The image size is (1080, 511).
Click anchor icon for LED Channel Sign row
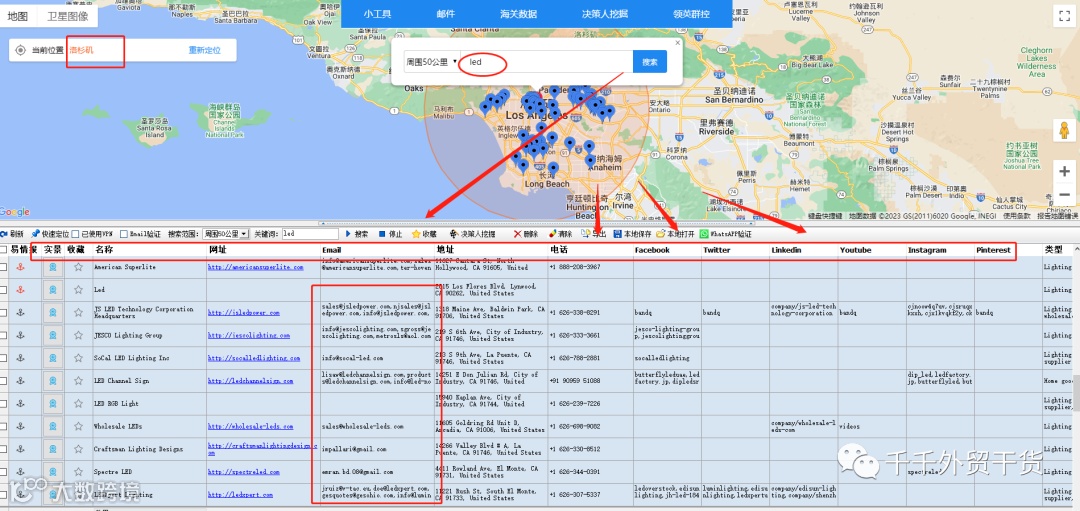click(20, 381)
